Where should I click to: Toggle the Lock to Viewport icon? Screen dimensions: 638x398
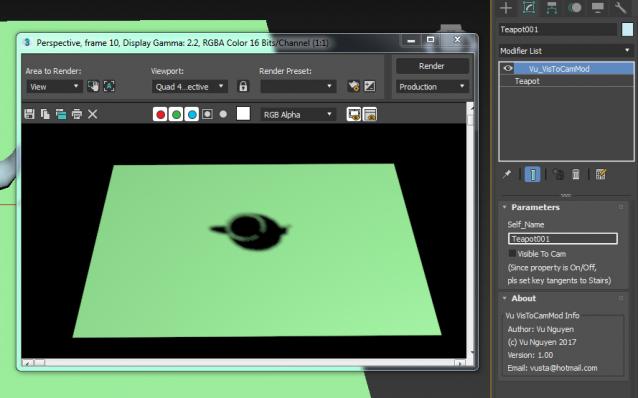click(243, 86)
